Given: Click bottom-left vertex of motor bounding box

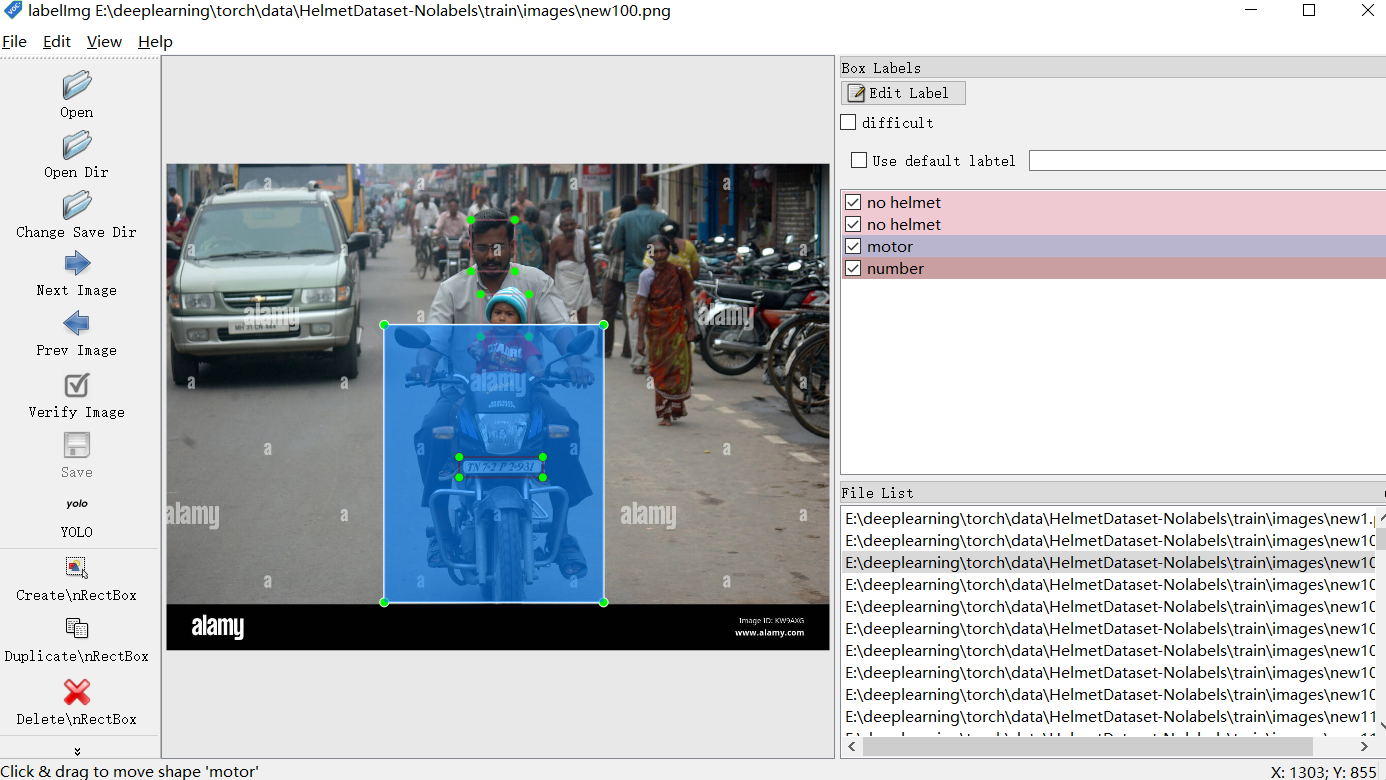Looking at the screenshot, I should pos(384,602).
